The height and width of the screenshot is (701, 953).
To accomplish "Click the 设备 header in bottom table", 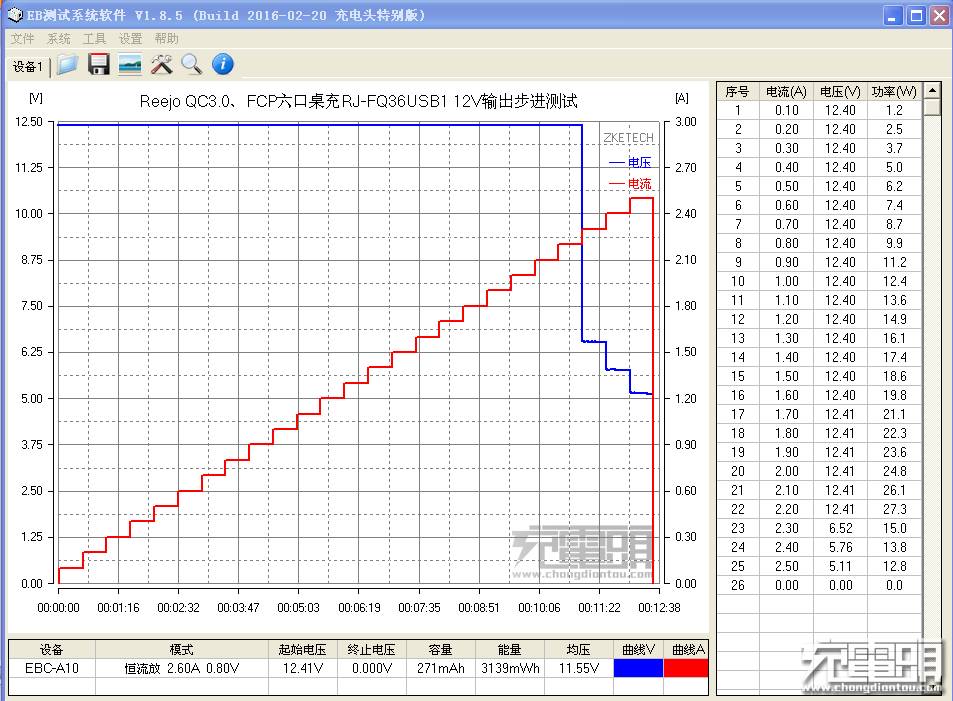I will (52, 649).
